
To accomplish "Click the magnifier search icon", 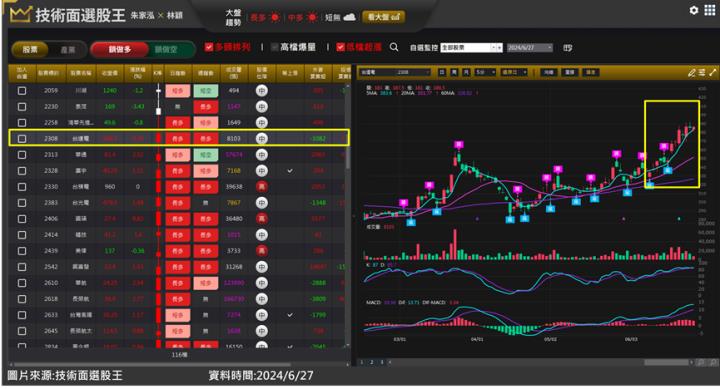I will point(394,47).
